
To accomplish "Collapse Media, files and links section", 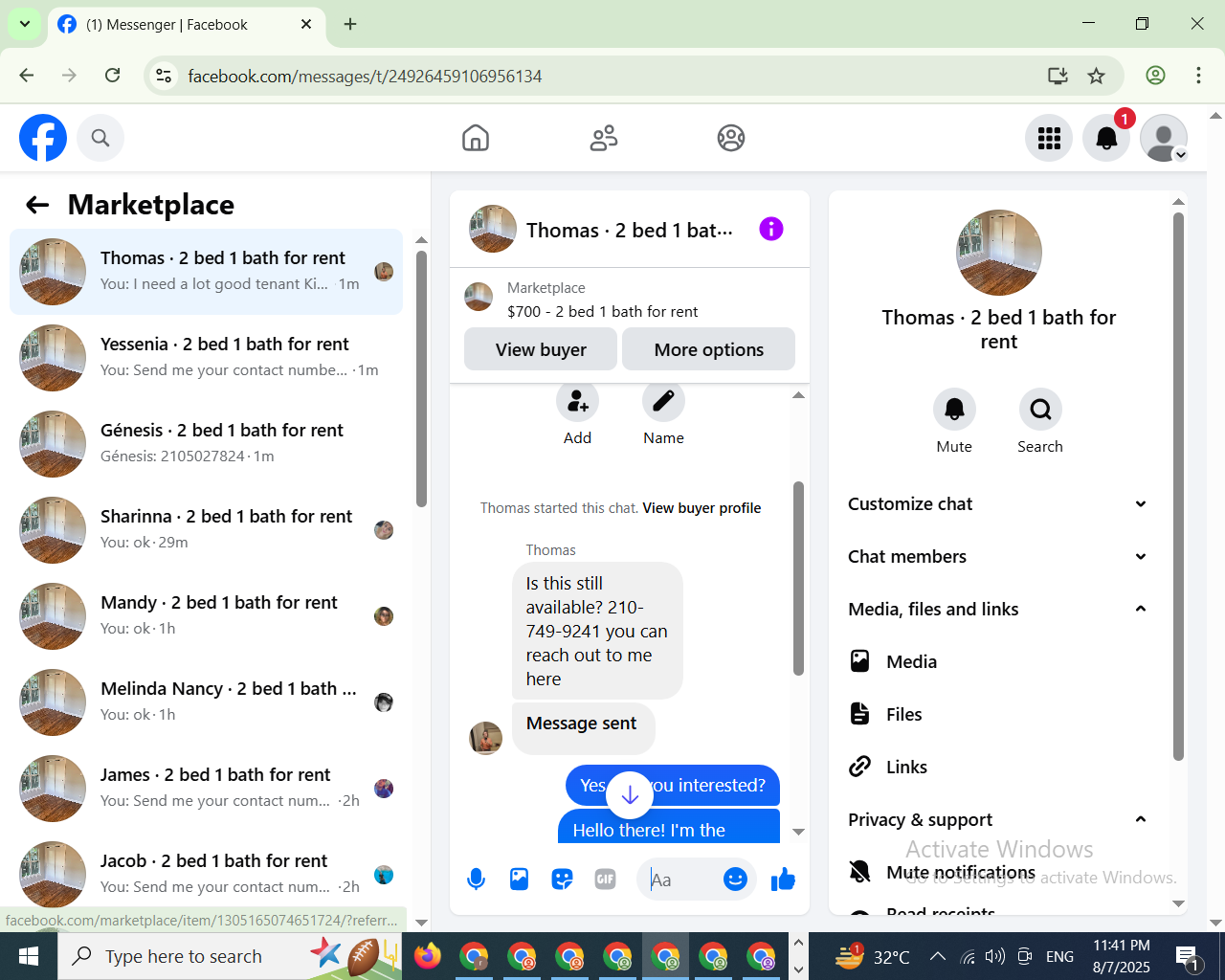I will click(x=997, y=610).
